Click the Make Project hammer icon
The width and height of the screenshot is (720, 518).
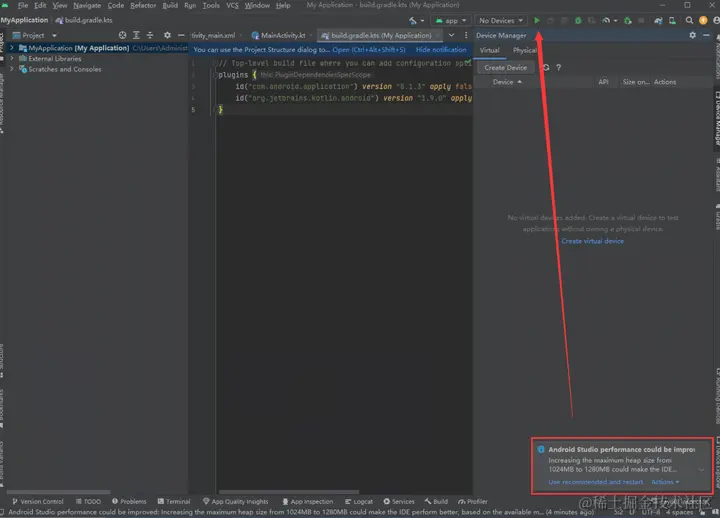pyautogui.click(x=413, y=21)
